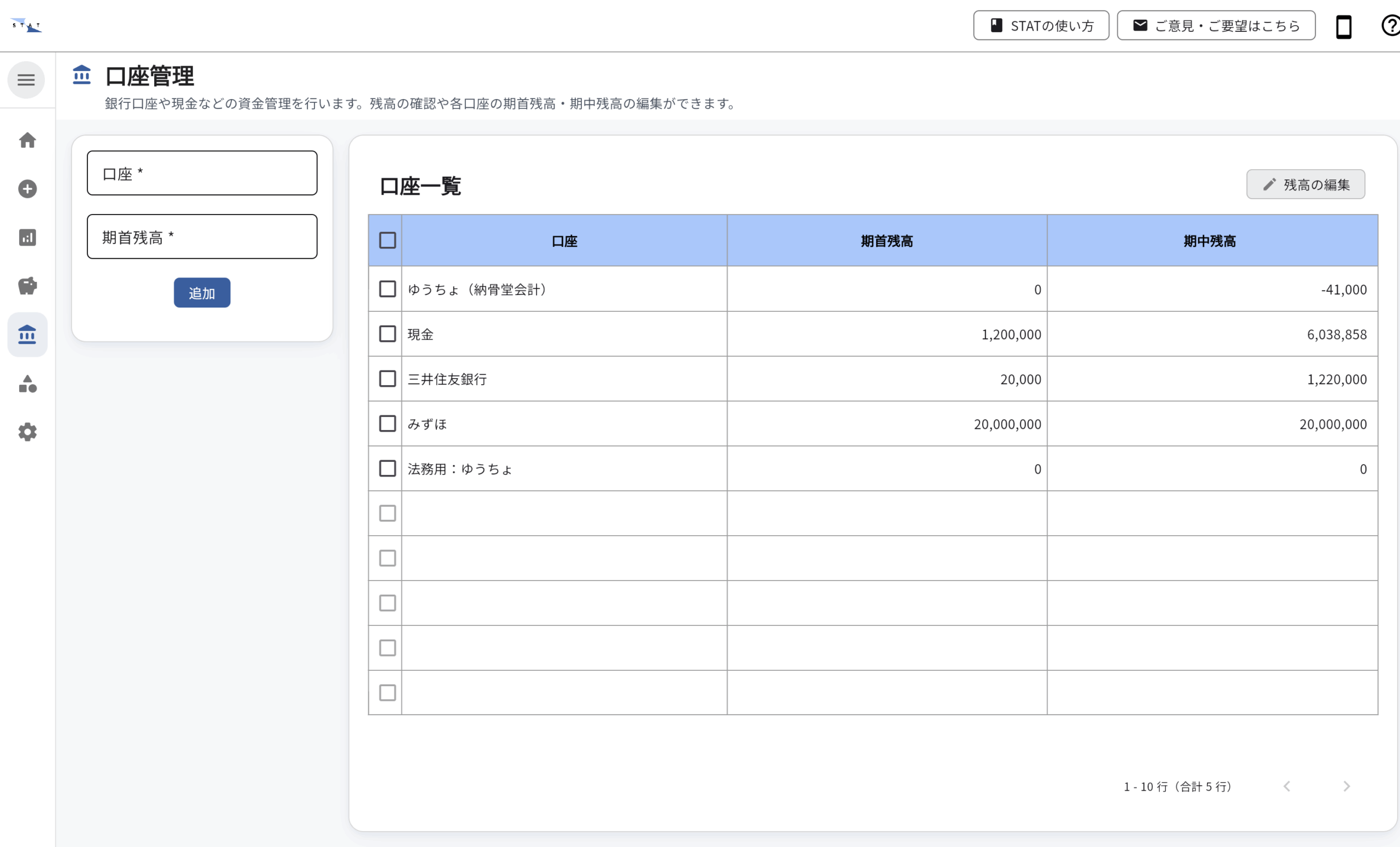Open the piggy bank sidebar icon

27,286
